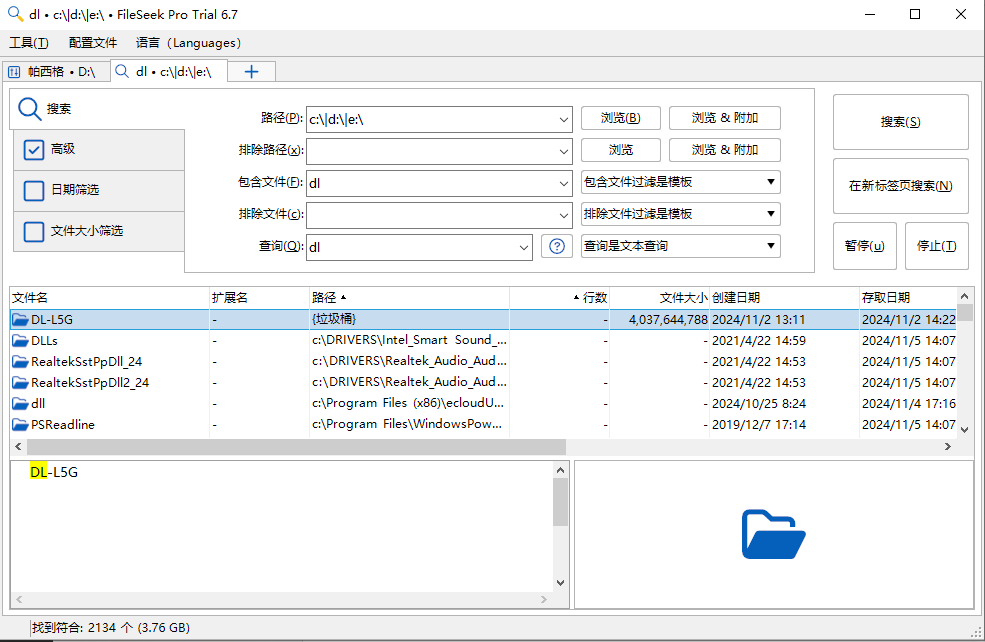Click highlighted DL-L5G text in preview pane

(x=54, y=472)
